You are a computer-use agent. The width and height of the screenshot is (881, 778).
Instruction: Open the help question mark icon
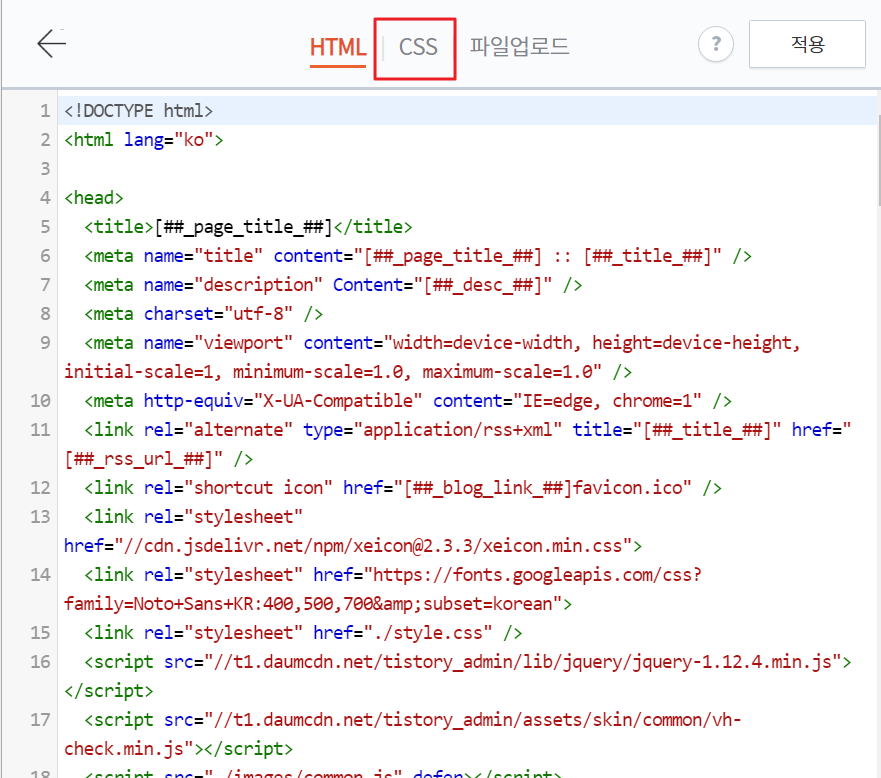[715, 44]
